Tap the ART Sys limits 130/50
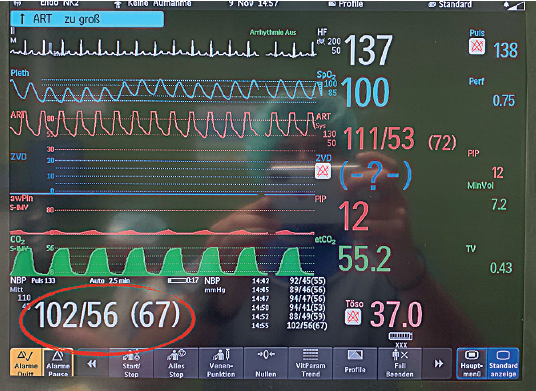Screen dimensions: 536x391 [330, 138]
